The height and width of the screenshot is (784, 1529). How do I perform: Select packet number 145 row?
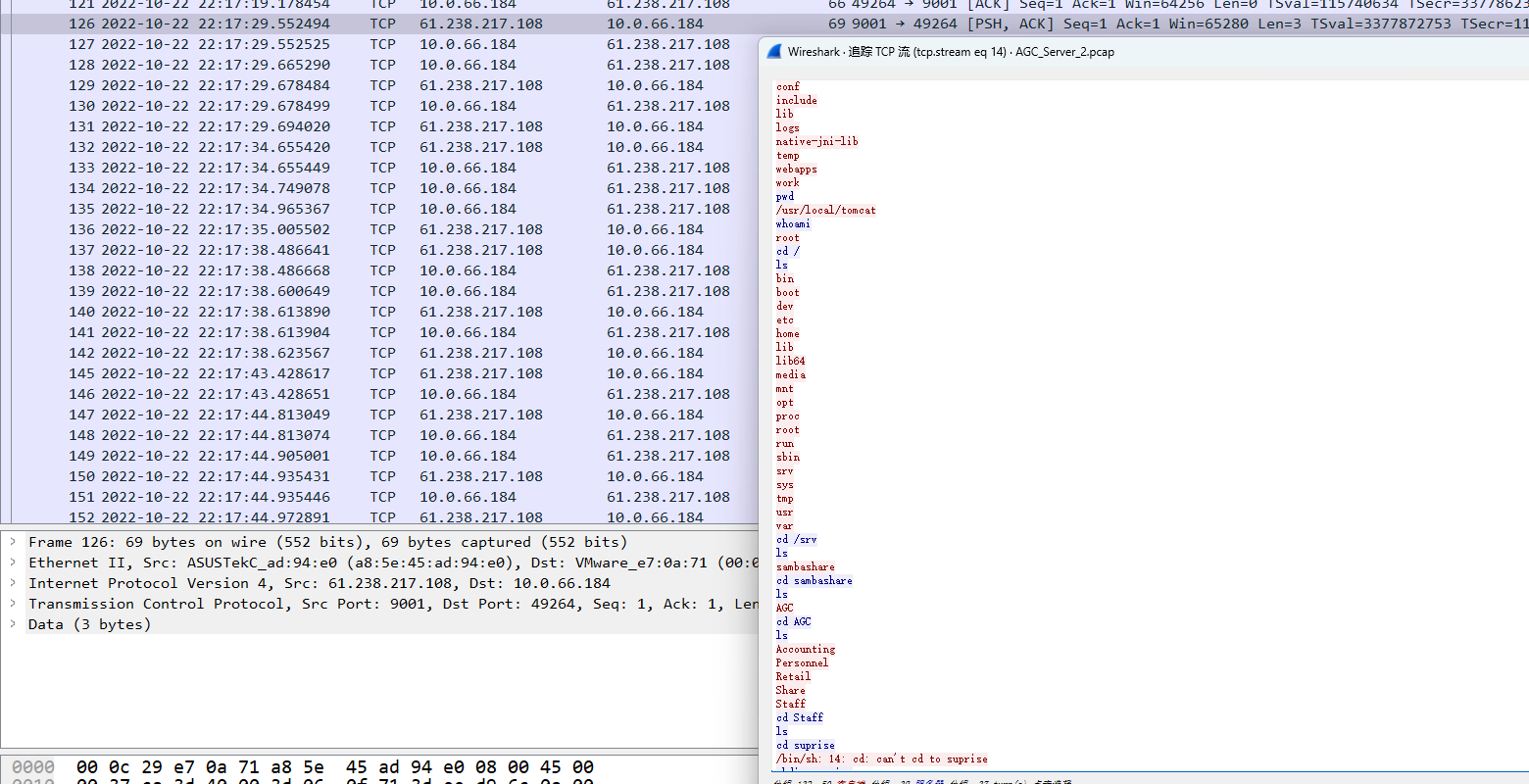pos(379,373)
